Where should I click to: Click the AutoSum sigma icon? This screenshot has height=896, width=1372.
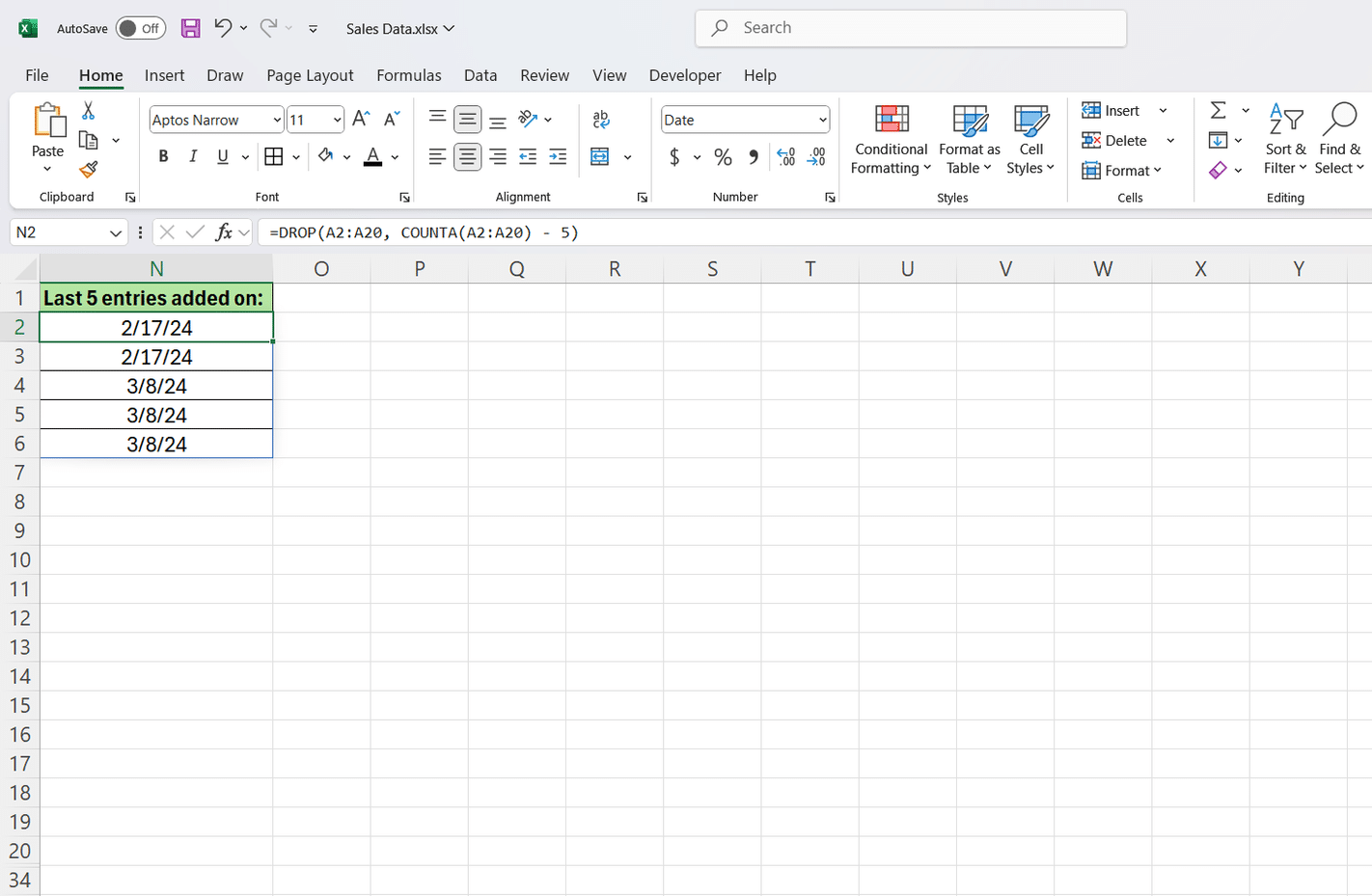1219,110
